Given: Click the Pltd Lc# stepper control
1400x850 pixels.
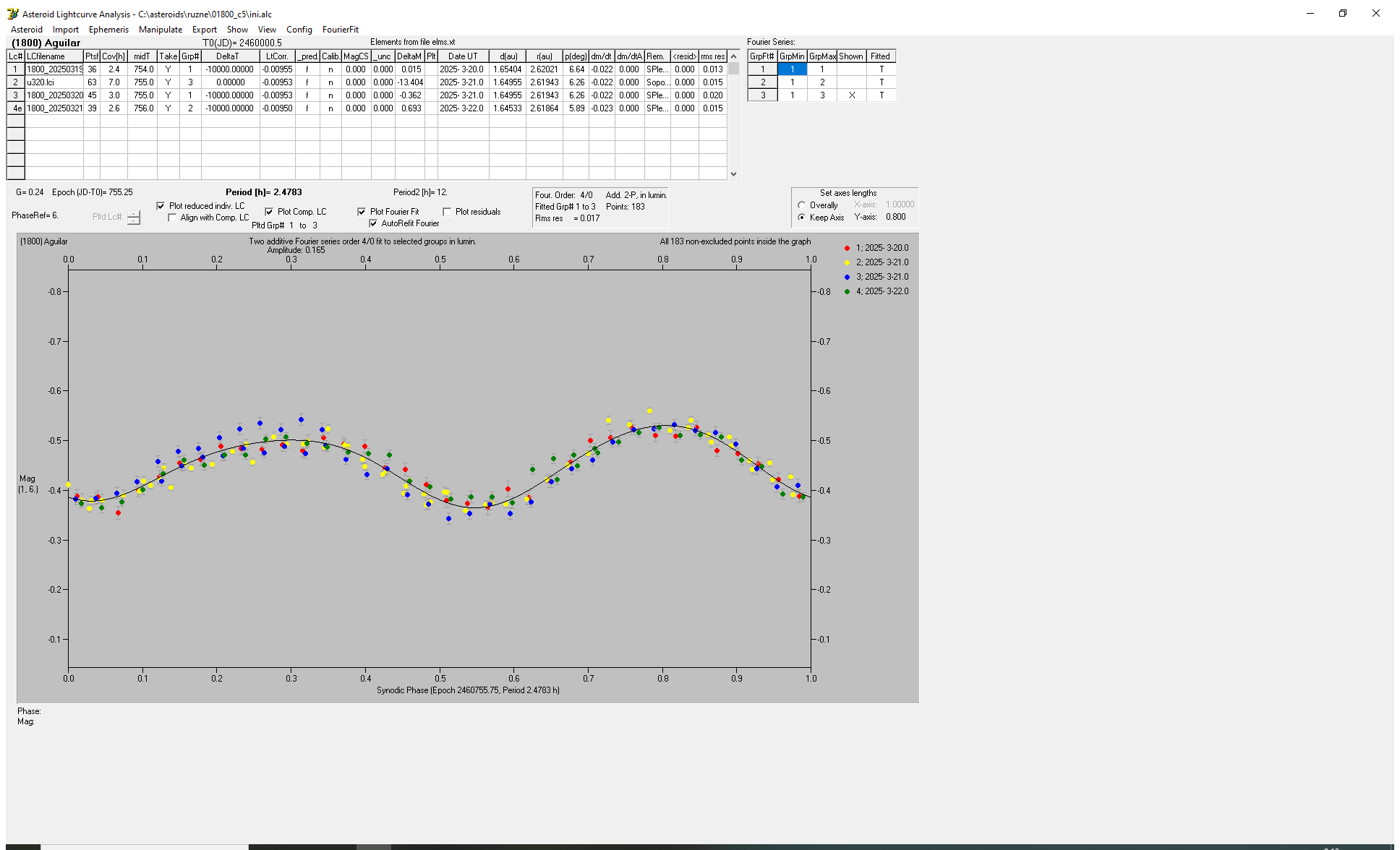Looking at the screenshot, I should point(134,217).
